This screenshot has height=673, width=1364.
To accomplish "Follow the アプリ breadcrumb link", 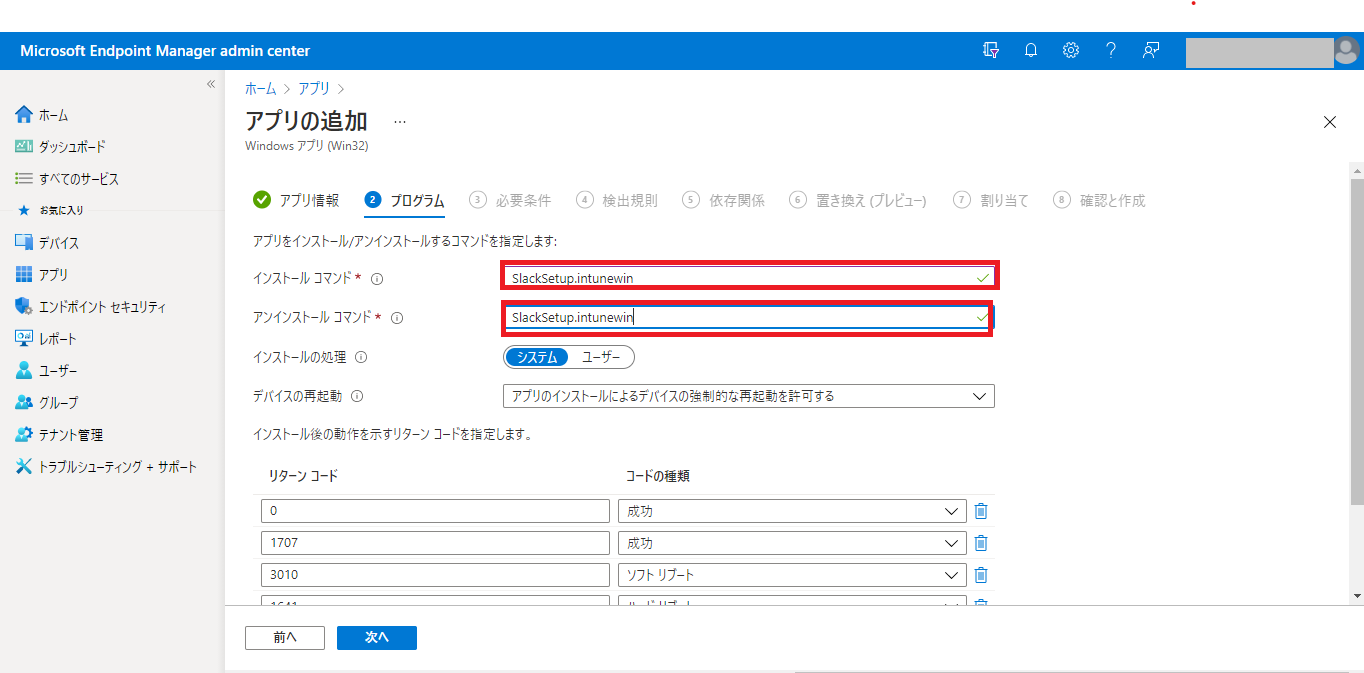I will [314, 89].
